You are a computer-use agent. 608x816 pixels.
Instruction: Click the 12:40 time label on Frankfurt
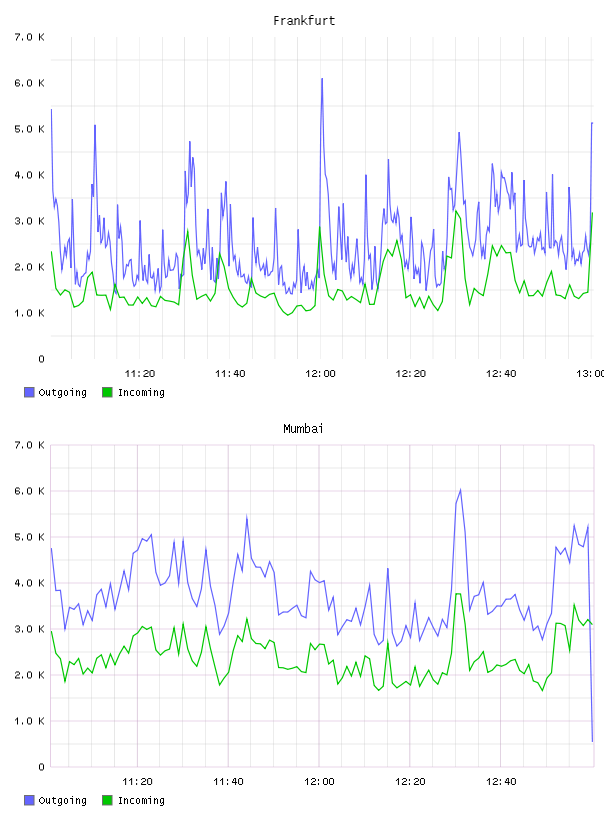tap(501, 373)
